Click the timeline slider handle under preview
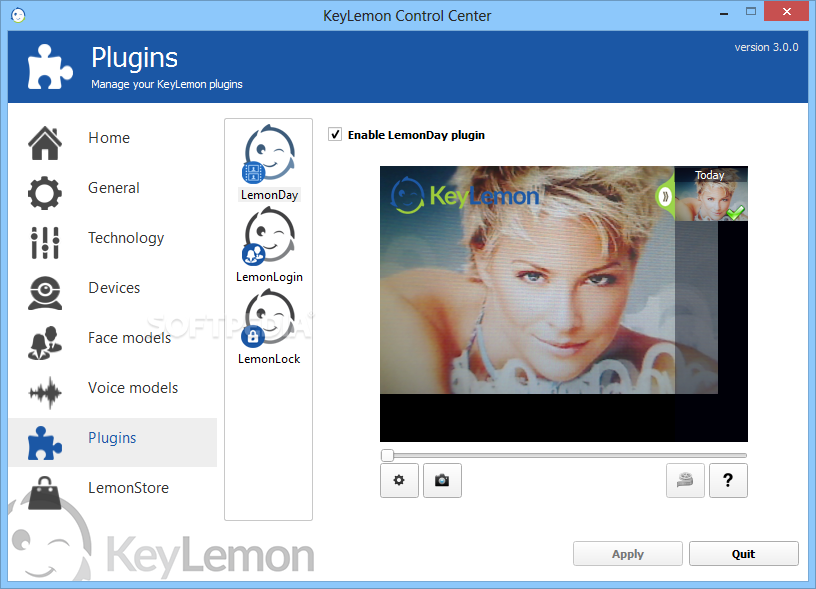This screenshot has height=589, width=816. click(x=387, y=455)
